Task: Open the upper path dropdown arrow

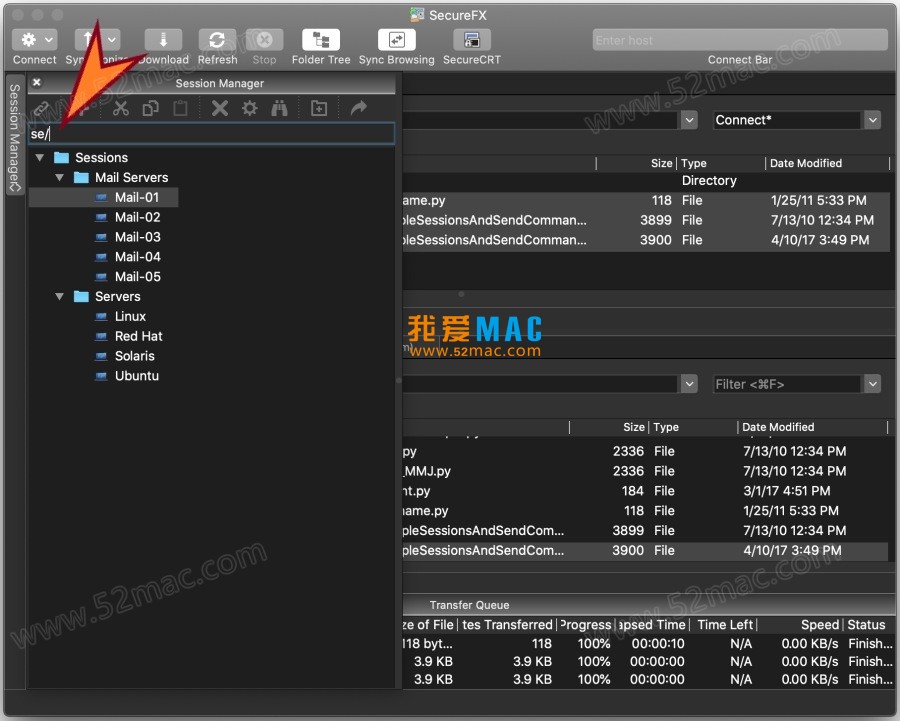Action: [x=689, y=120]
